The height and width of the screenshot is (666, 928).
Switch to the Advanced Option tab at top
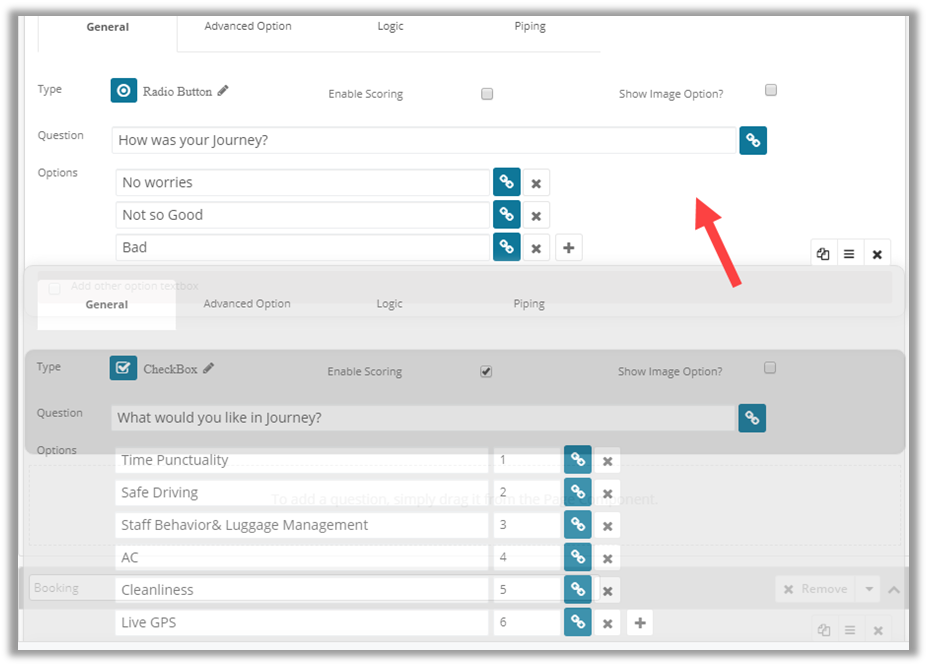coord(248,26)
